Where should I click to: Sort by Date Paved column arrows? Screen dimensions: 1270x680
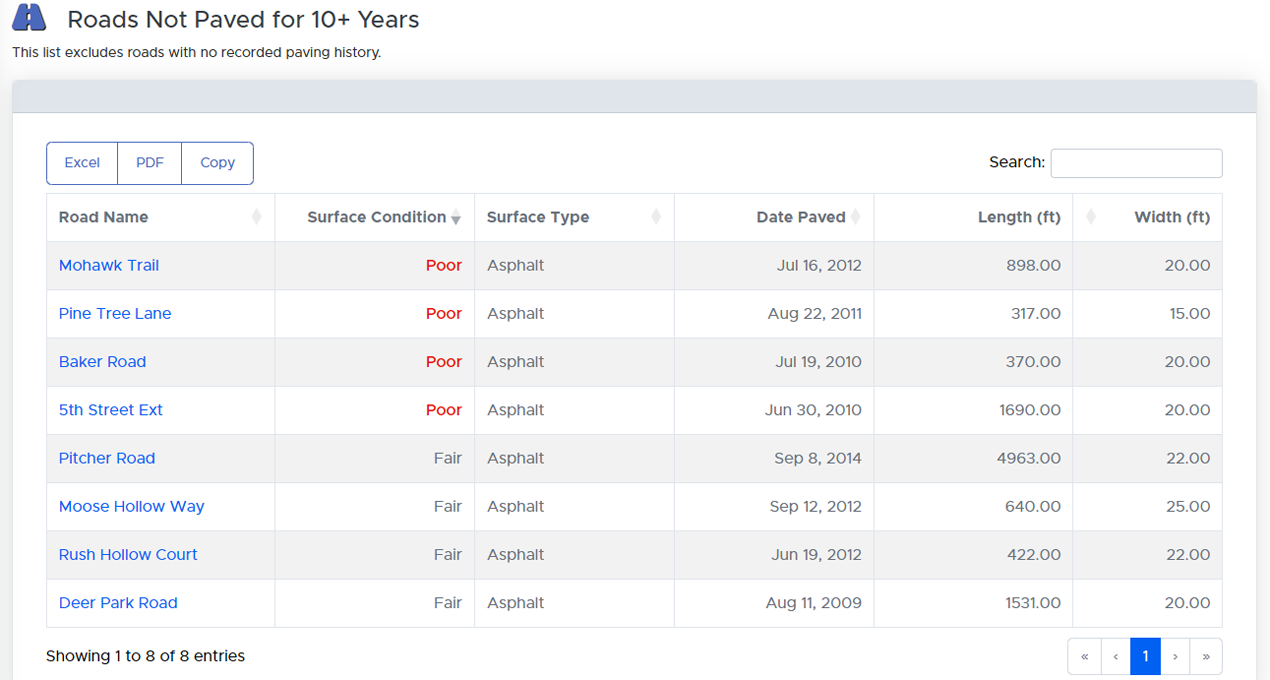(856, 217)
